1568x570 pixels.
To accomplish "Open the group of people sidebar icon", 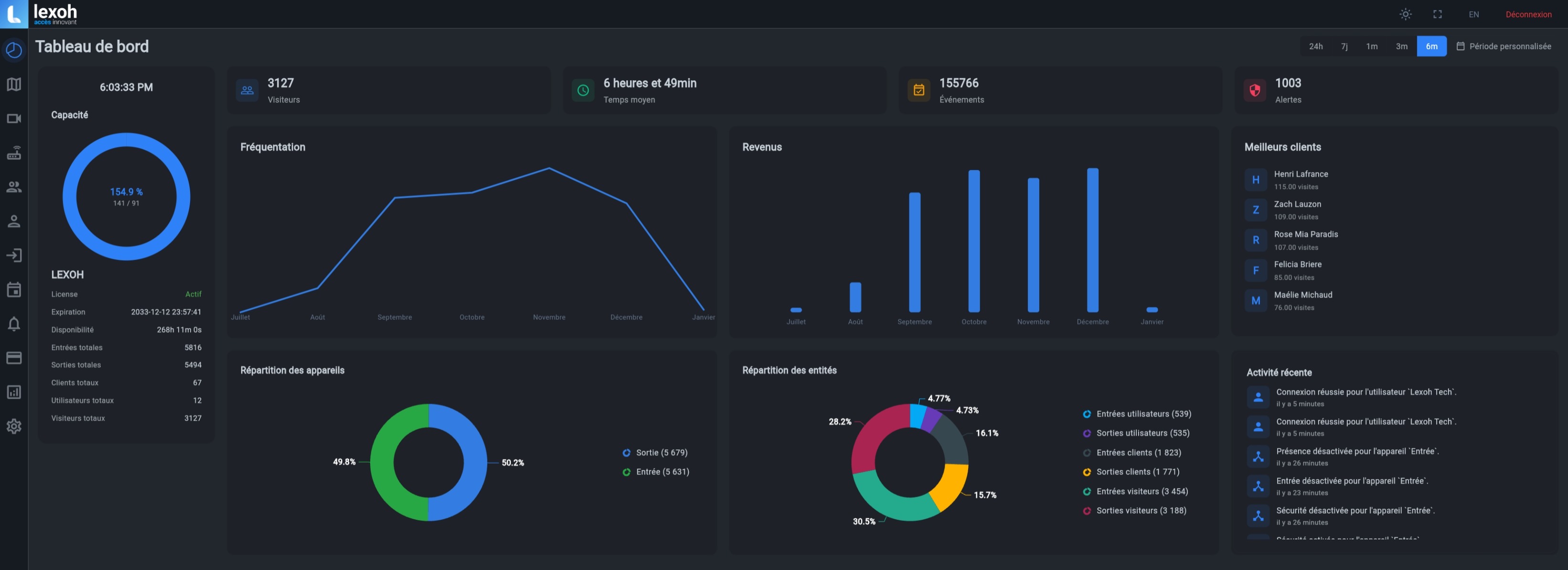I will coord(14,187).
